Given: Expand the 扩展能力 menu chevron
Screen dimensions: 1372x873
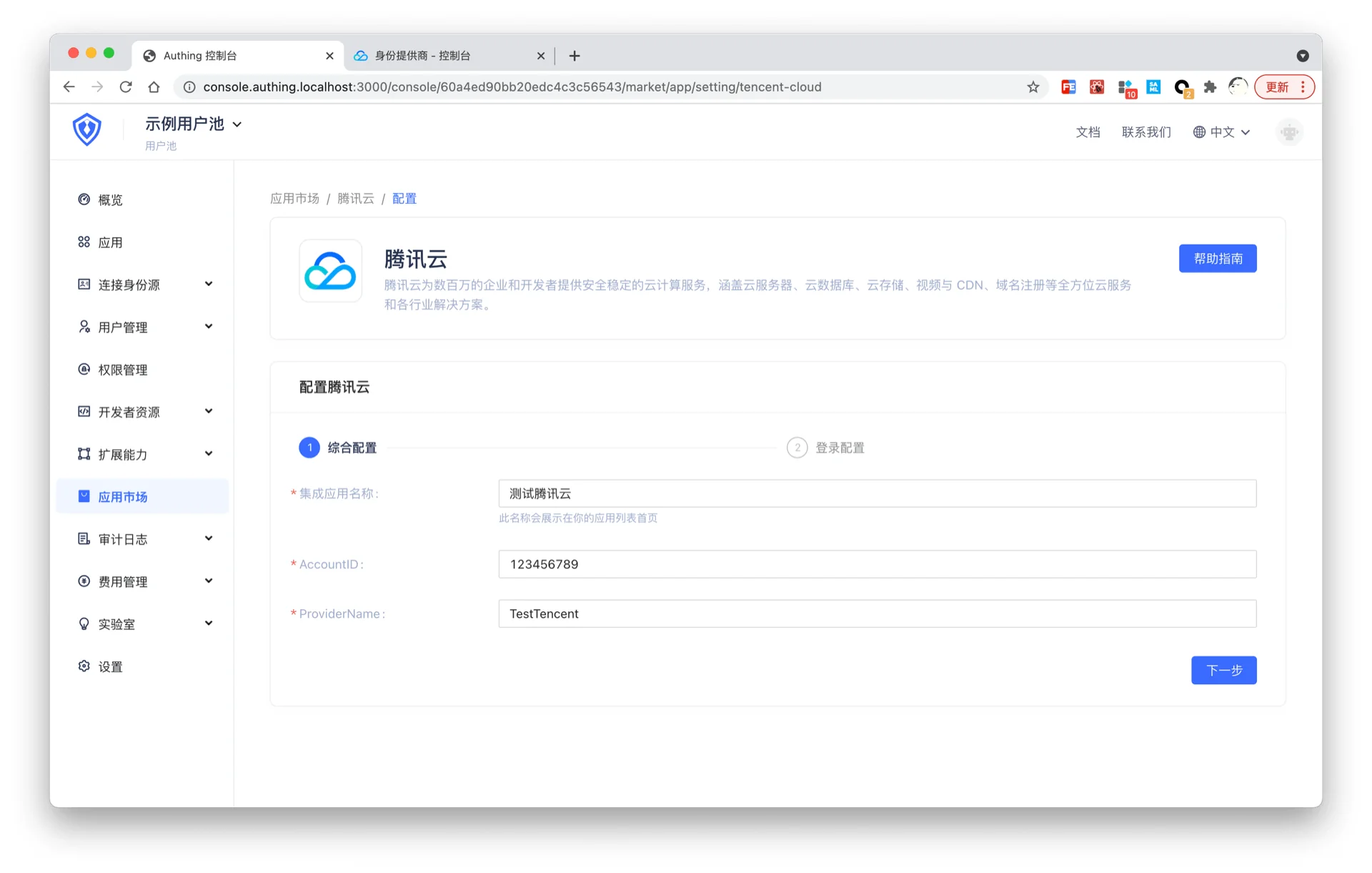Looking at the screenshot, I should tap(209, 453).
